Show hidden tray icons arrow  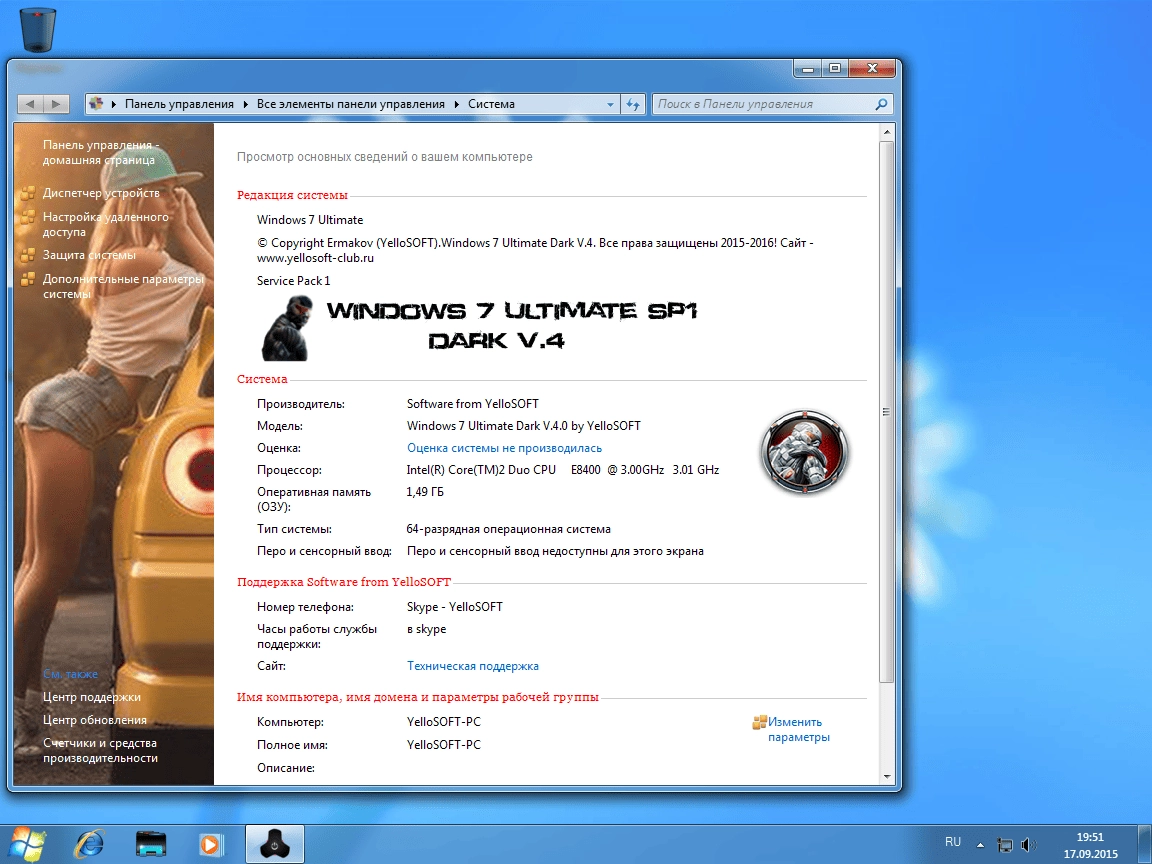[980, 845]
